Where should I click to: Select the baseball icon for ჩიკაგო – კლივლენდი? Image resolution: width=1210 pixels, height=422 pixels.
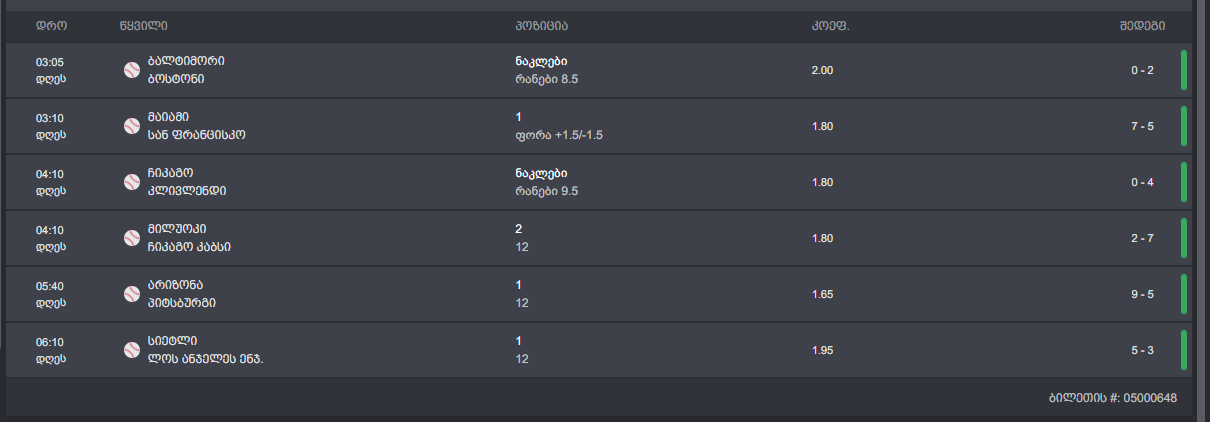click(131, 182)
